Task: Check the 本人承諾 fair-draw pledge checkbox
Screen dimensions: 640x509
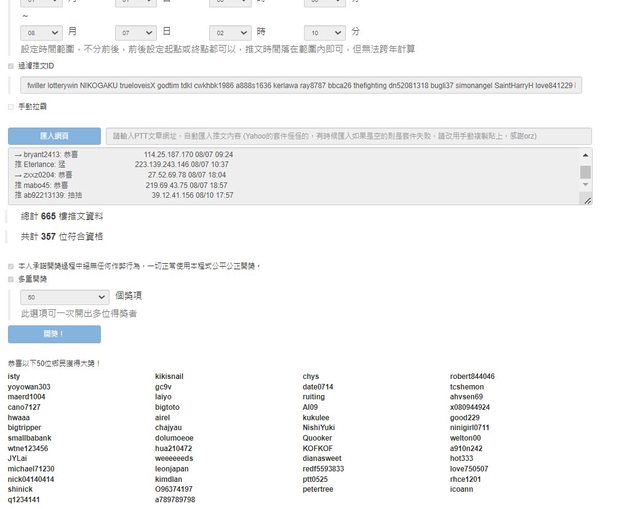Action: [11, 266]
